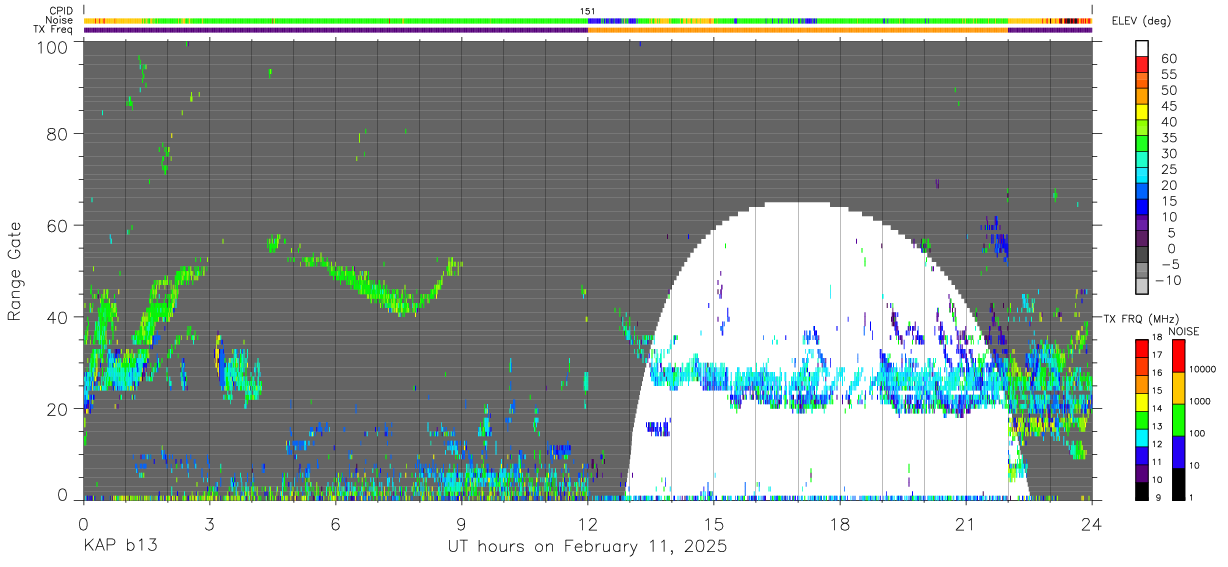Click the '−10' label on the ELEV colorbar
The height and width of the screenshot is (567, 1228).
coord(1170,281)
